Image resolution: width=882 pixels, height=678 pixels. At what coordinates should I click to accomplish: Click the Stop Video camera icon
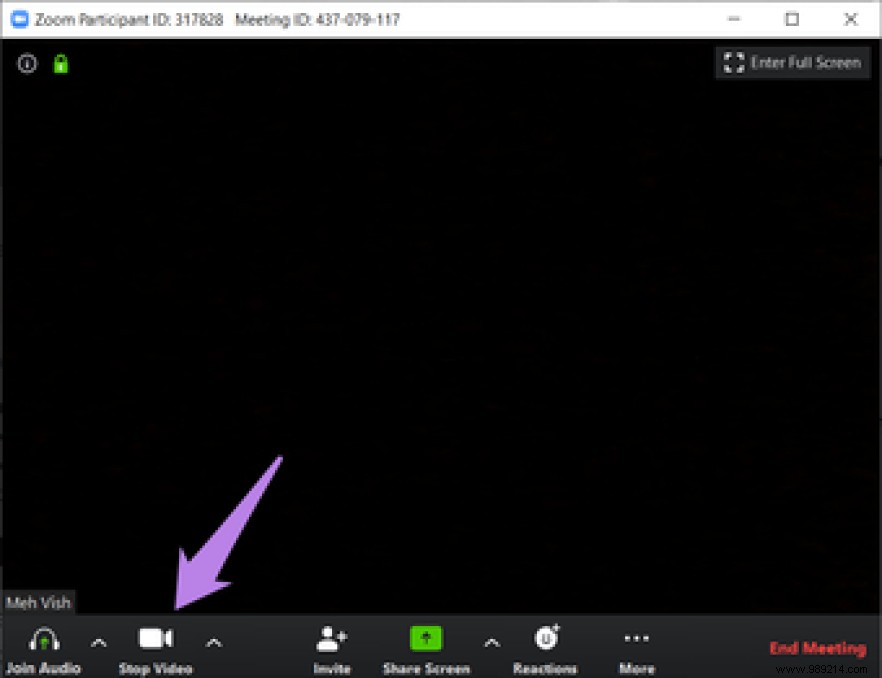[154, 637]
